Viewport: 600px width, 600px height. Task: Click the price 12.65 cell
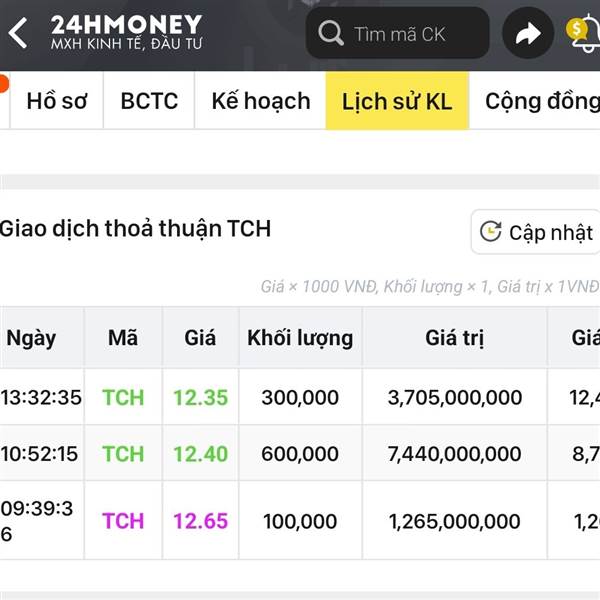(200, 521)
